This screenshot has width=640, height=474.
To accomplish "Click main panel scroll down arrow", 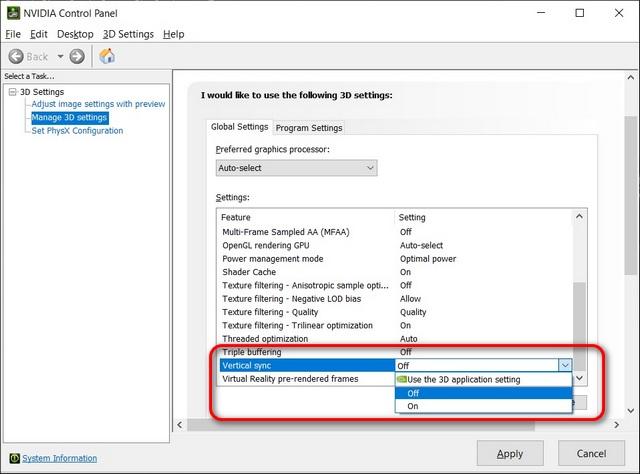I will 631,411.
